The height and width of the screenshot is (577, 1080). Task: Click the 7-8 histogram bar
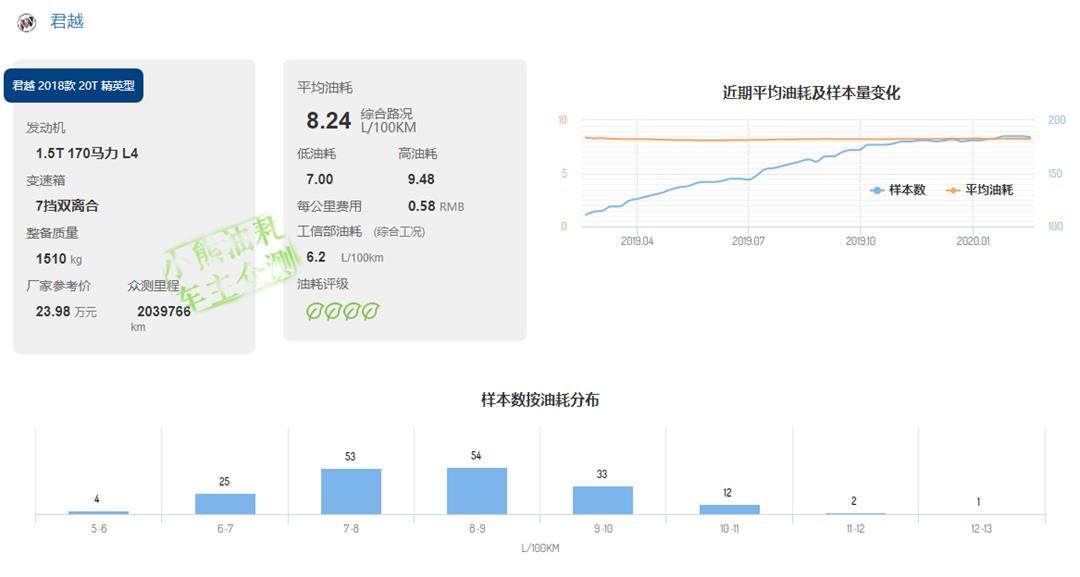(x=350, y=491)
